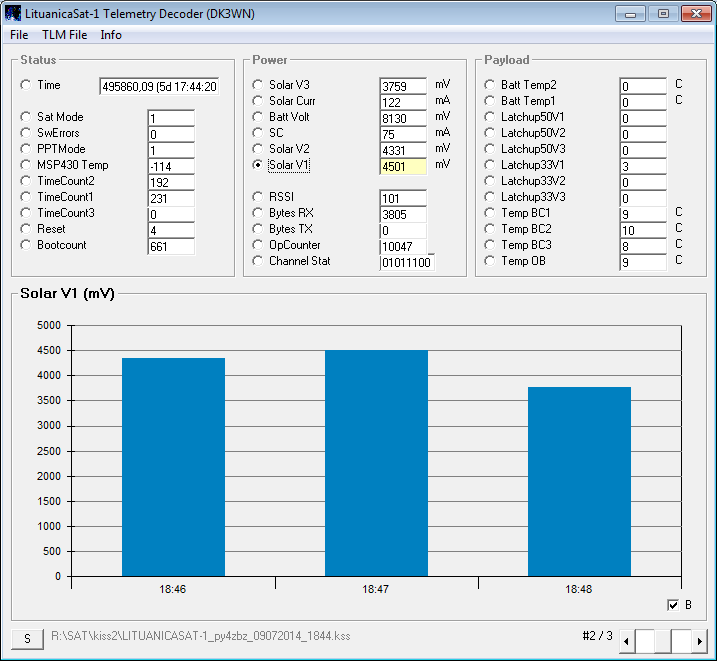Select the Channel Stat radio button
The width and height of the screenshot is (717, 661).
tap(257, 261)
